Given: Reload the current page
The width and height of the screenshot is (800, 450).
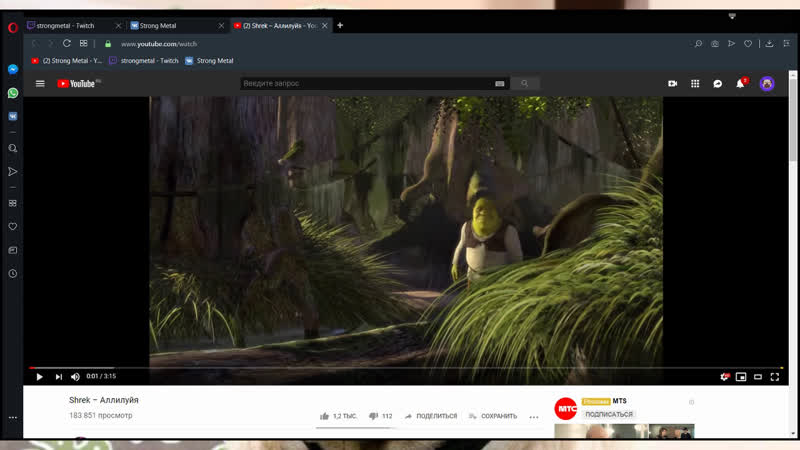Looking at the screenshot, I should click(67, 44).
